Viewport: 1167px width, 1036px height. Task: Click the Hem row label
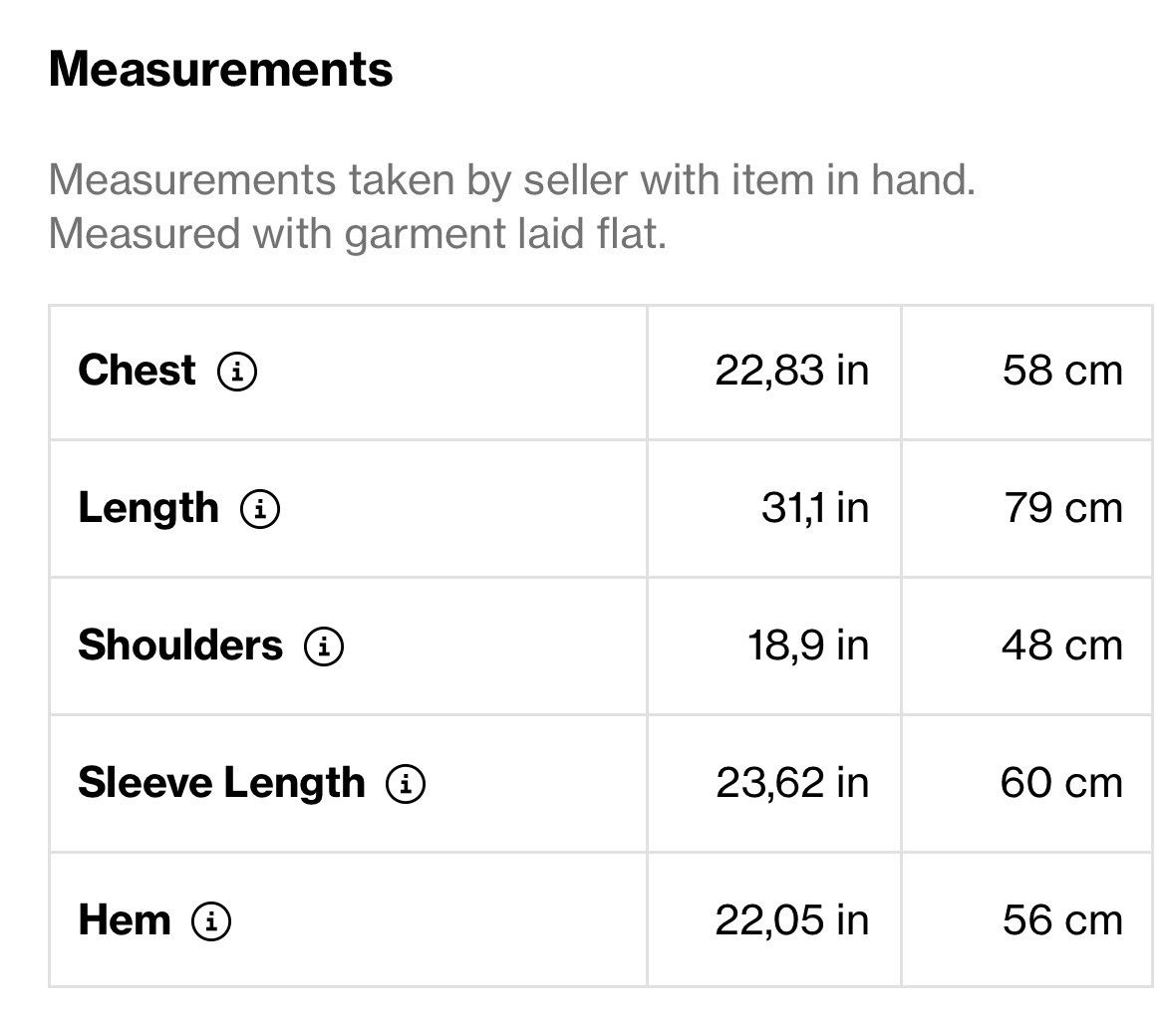[x=125, y=920]
